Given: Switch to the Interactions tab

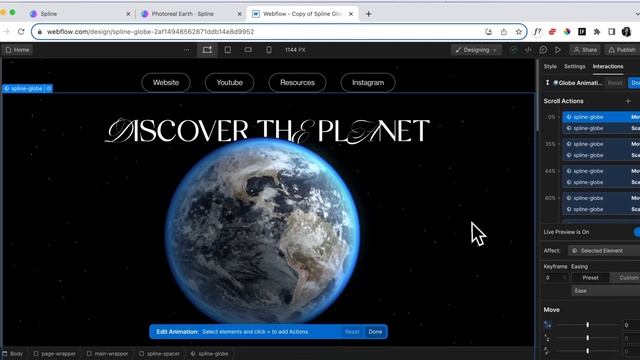Looking at the screenshot, I should 608,66.
